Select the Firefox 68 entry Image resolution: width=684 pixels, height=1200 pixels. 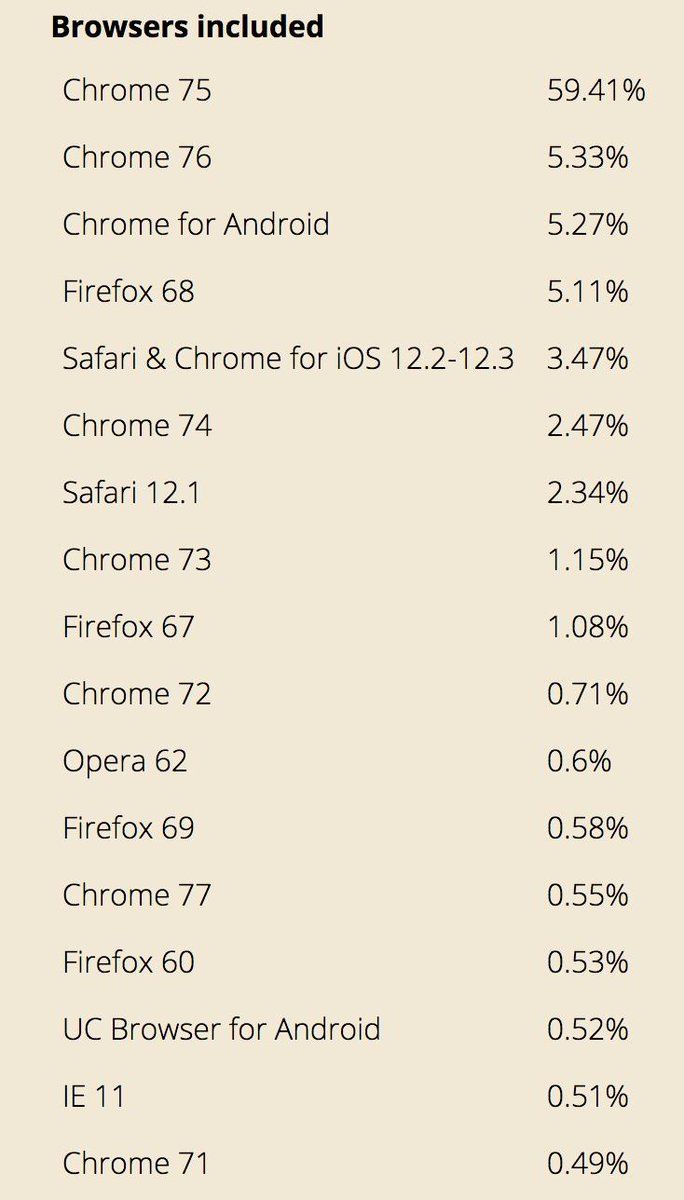[x=128, y=291]
